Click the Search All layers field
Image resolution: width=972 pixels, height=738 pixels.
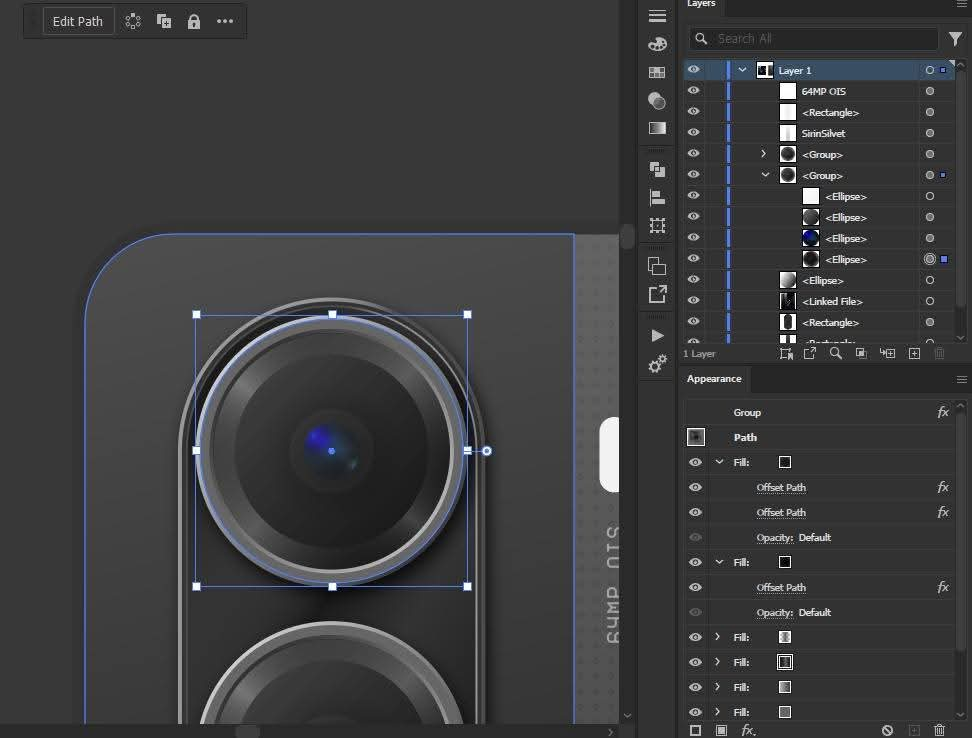(x=813, y=39)
